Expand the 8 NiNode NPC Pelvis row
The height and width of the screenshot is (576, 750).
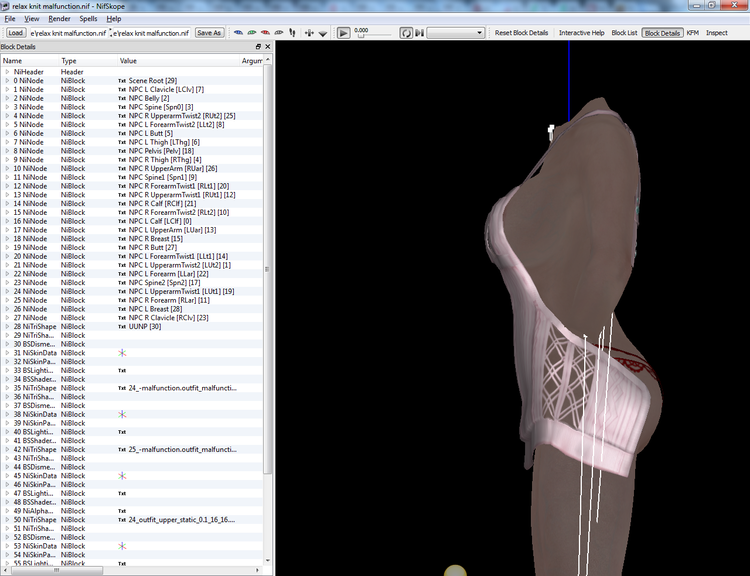pyautogui.click(x=7, y=151)
